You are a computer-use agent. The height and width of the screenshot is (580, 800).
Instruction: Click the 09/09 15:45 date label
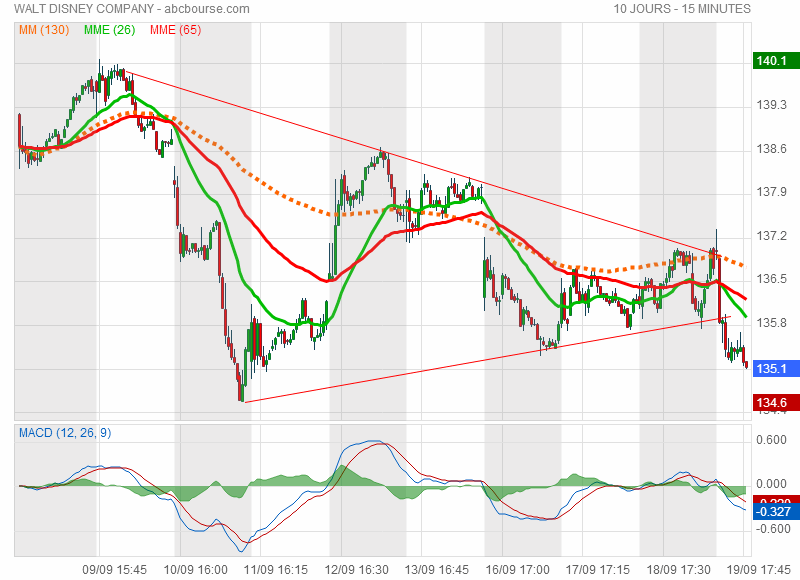click(x=115, y=570)
